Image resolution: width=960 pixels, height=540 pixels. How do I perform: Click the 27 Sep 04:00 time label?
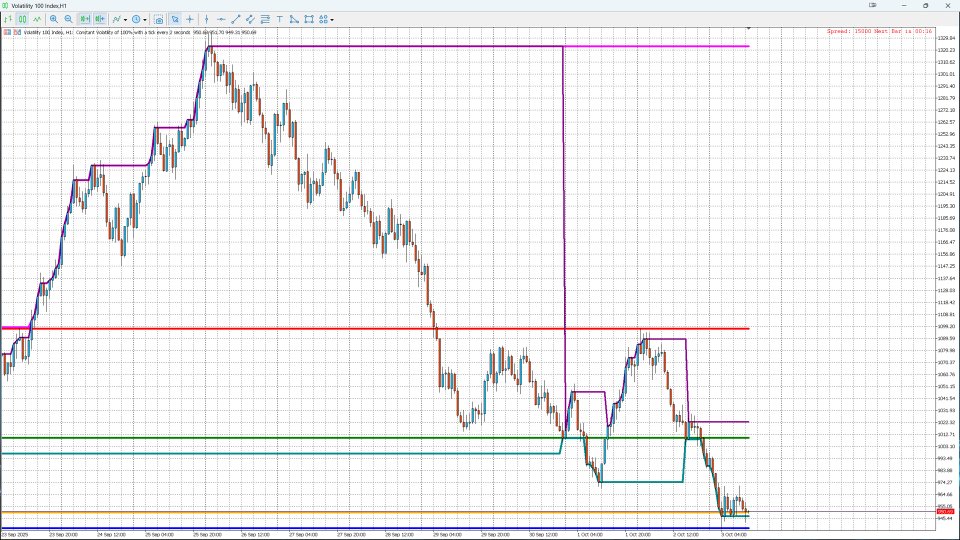point(303,534)
